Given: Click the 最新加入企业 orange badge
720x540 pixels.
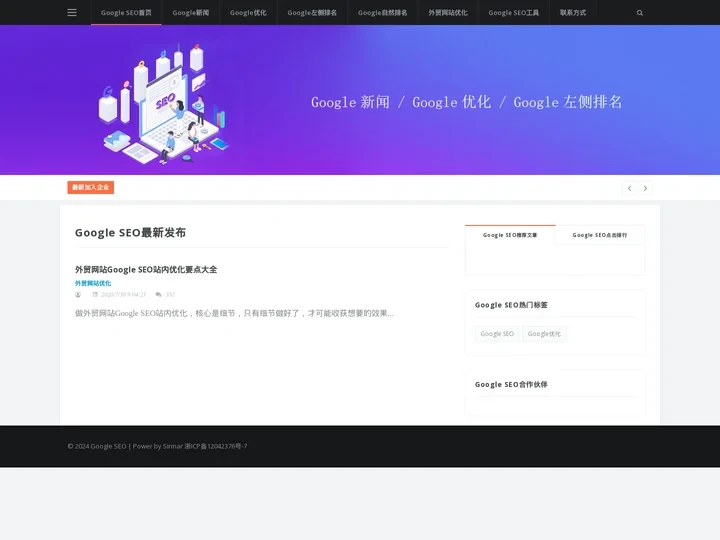Looking at the screenshot, I should coord(90,187).
